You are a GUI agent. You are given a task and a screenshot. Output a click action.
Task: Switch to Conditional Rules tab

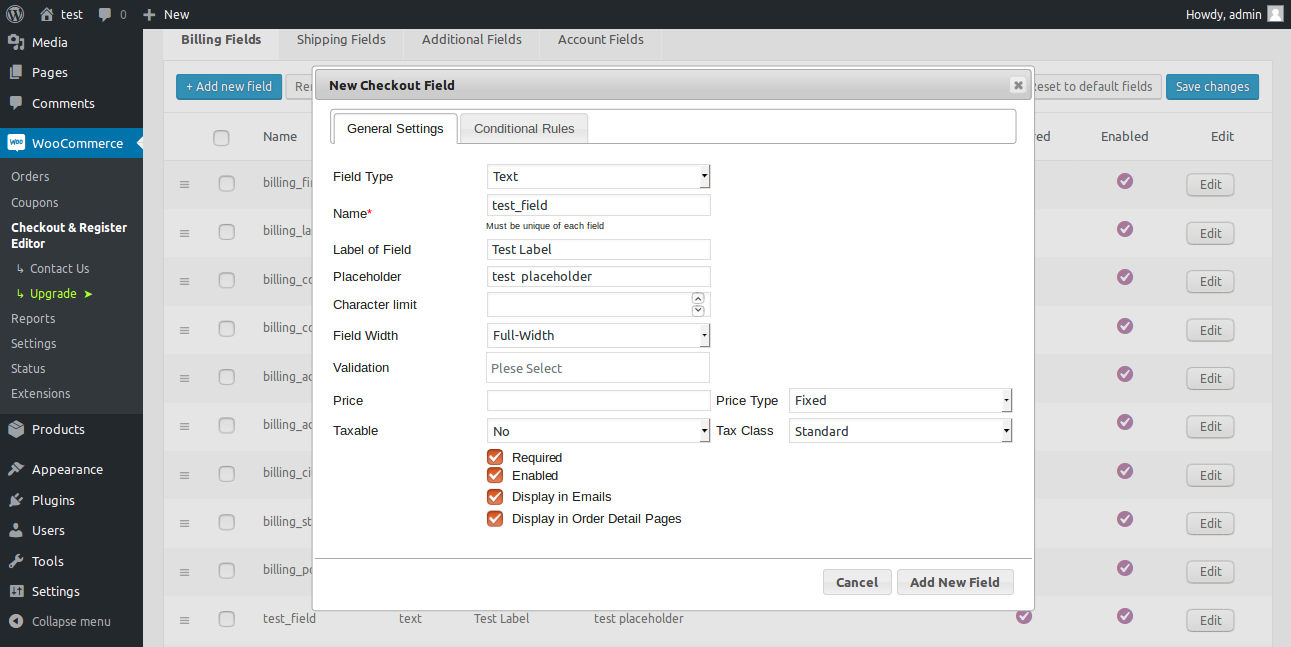point(524,128)
